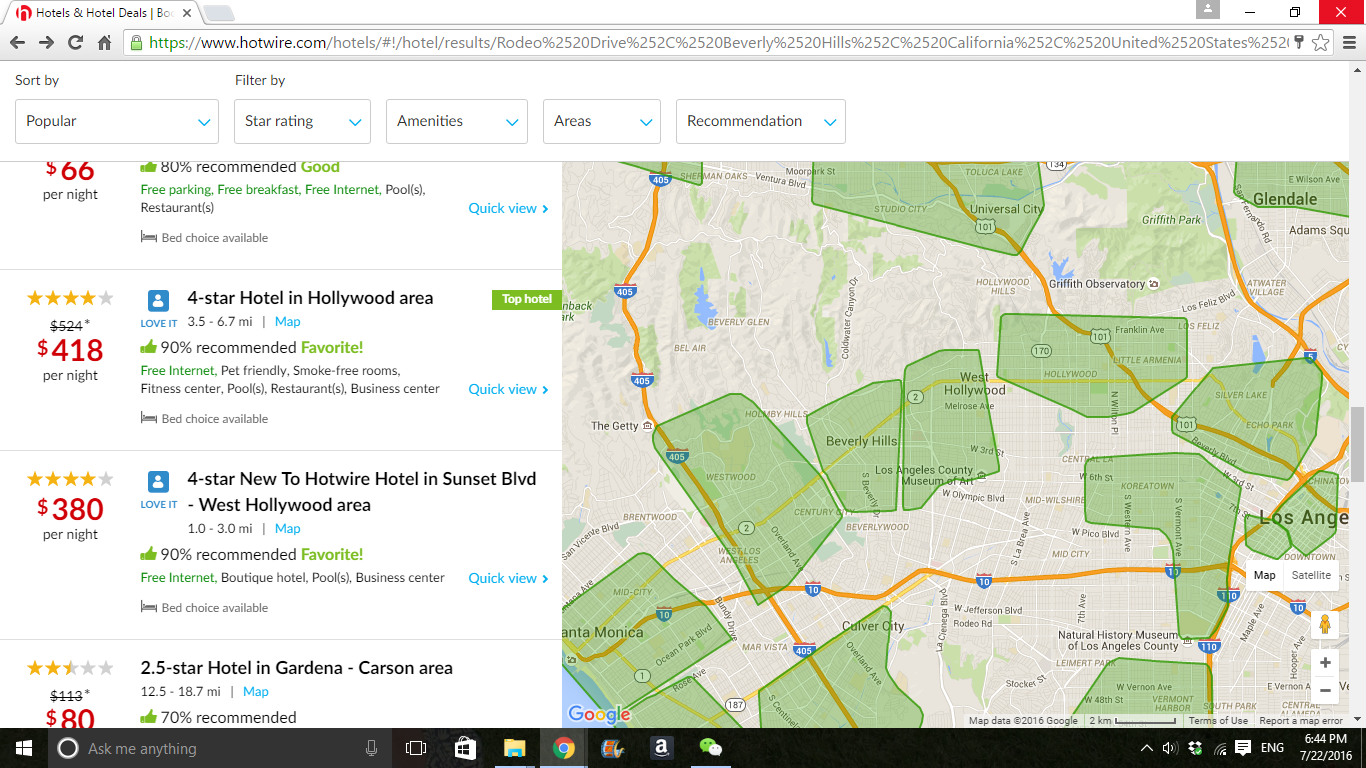Select the Hotels & Hotel Deals tab
This screenshot has height=768, width=1366.
click(x=100, y=13)
